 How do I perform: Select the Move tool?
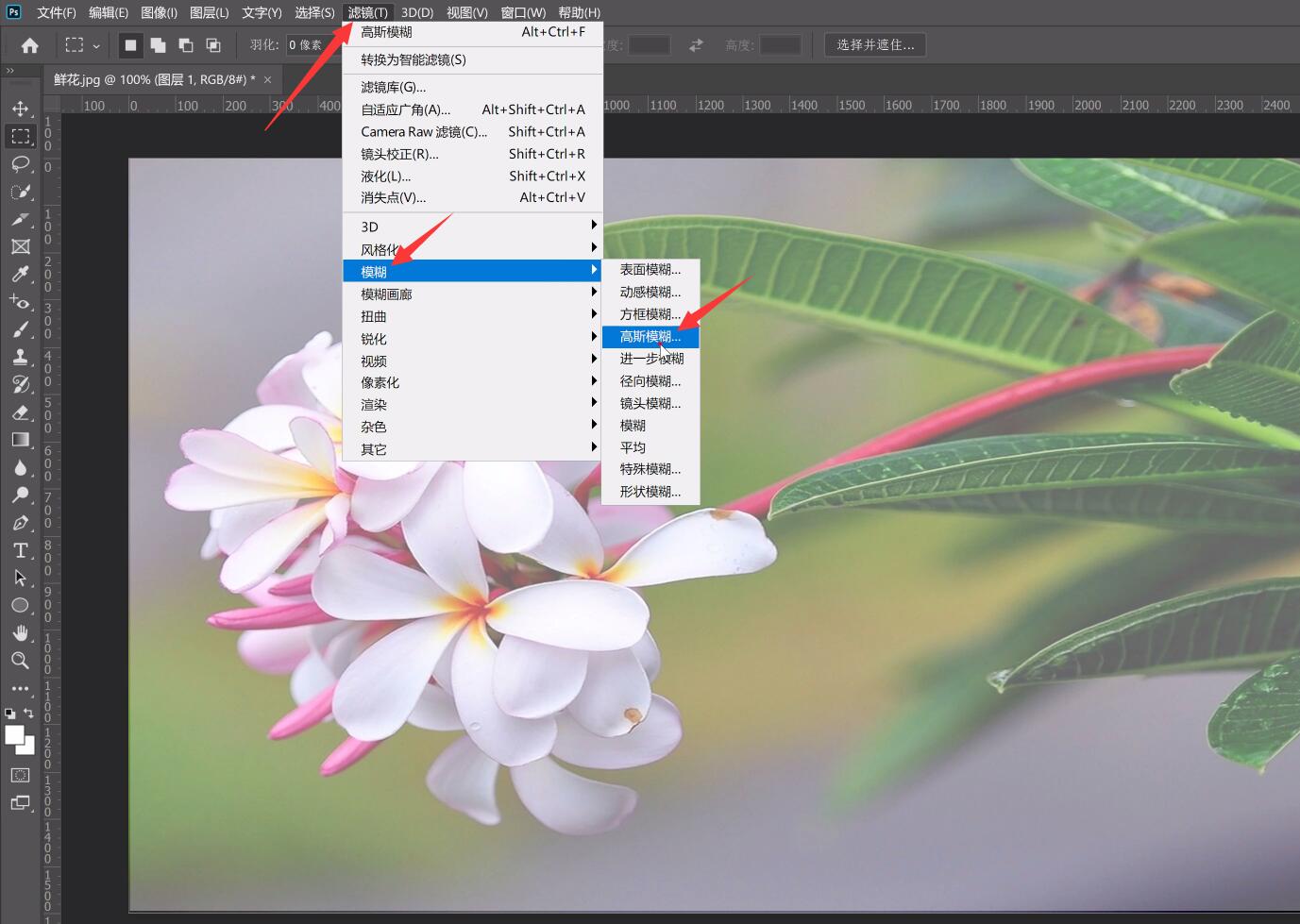(x=20, y=109)
